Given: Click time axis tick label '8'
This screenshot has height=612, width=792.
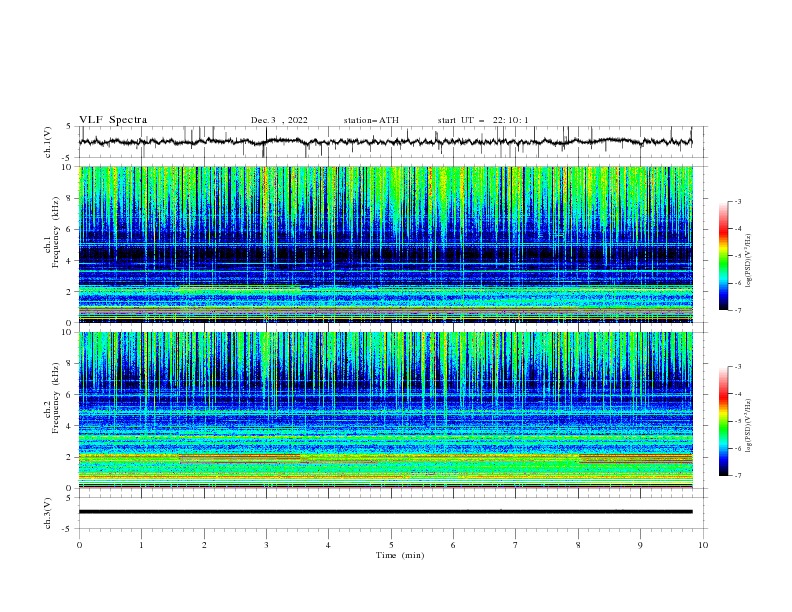Looking at the screenshot, I should (x=578, y=545).
